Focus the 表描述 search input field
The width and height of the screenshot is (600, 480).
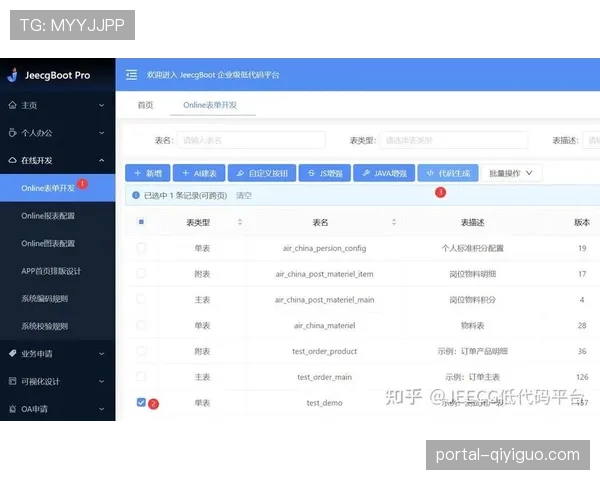click(591, 140)
